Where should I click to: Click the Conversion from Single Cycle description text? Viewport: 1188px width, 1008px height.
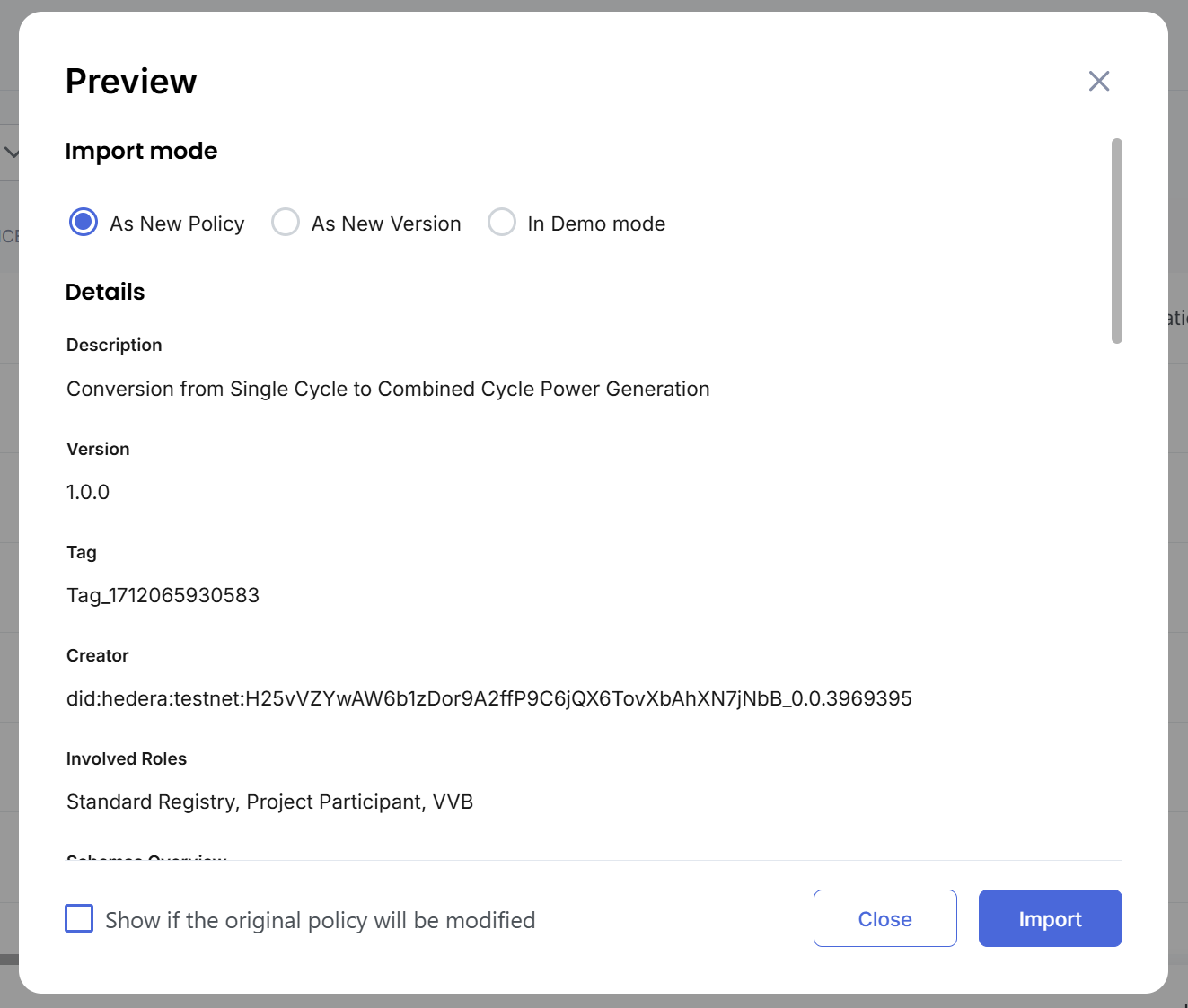pyautogui.click(x=388, y=389)
